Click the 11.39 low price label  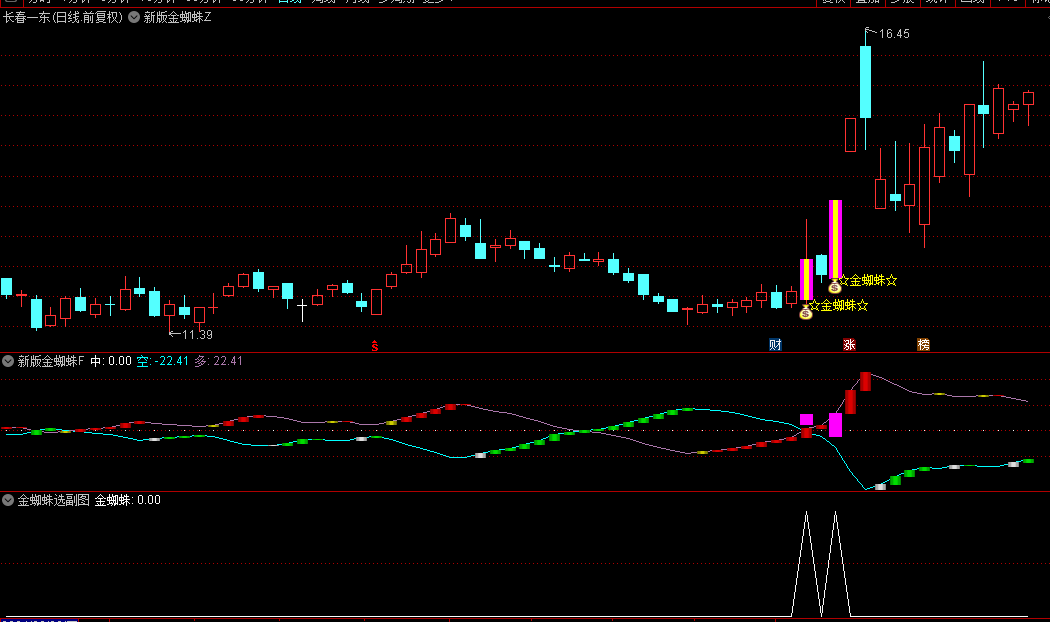pos(198,335)
